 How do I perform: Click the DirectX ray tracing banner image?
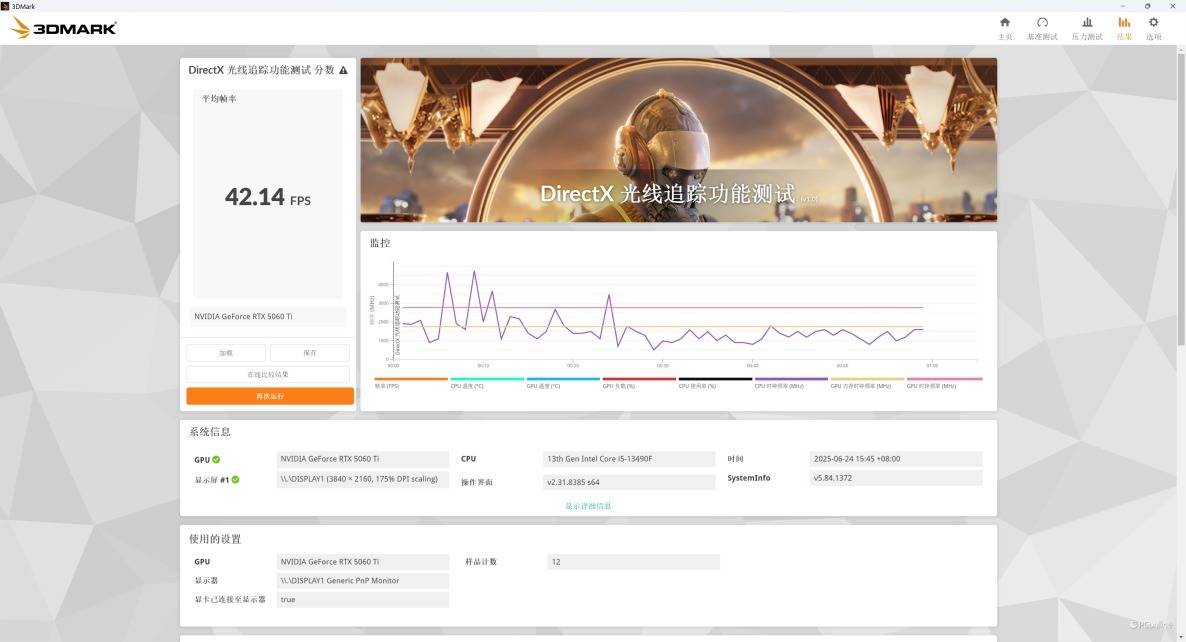pyautogui.click(x=678, y=140)
